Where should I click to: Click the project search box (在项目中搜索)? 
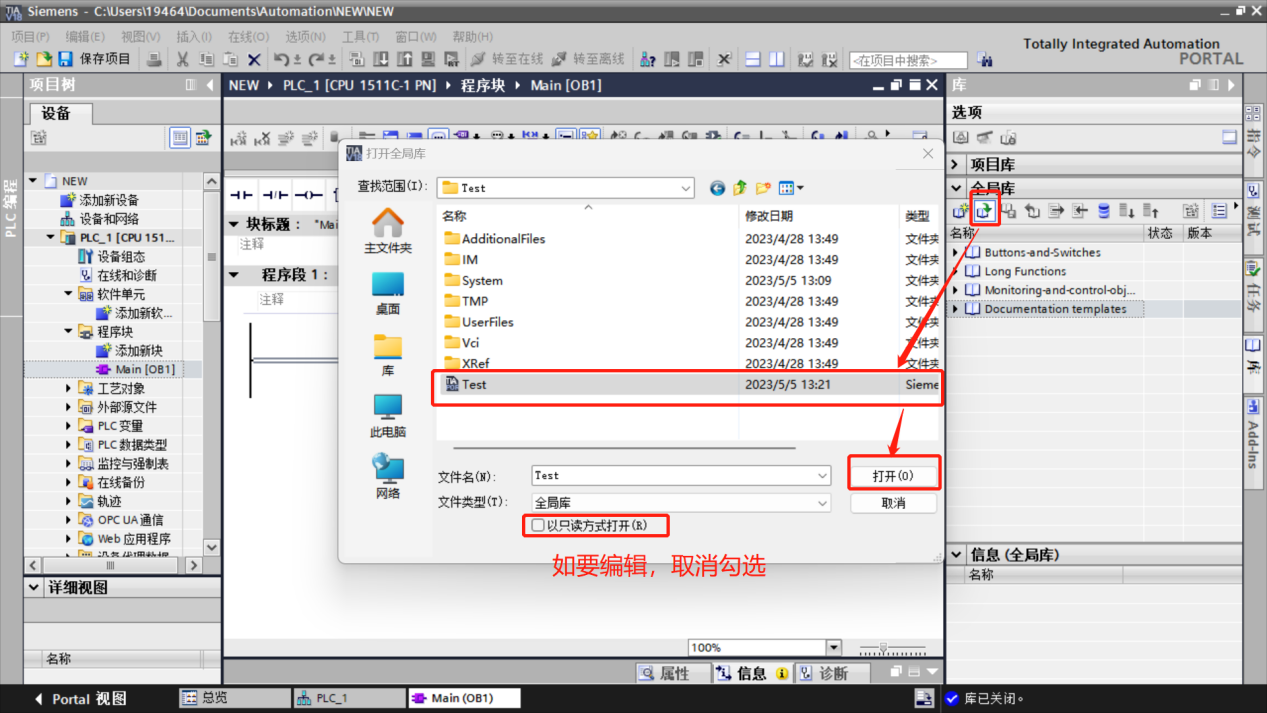[x=908, y=60]
